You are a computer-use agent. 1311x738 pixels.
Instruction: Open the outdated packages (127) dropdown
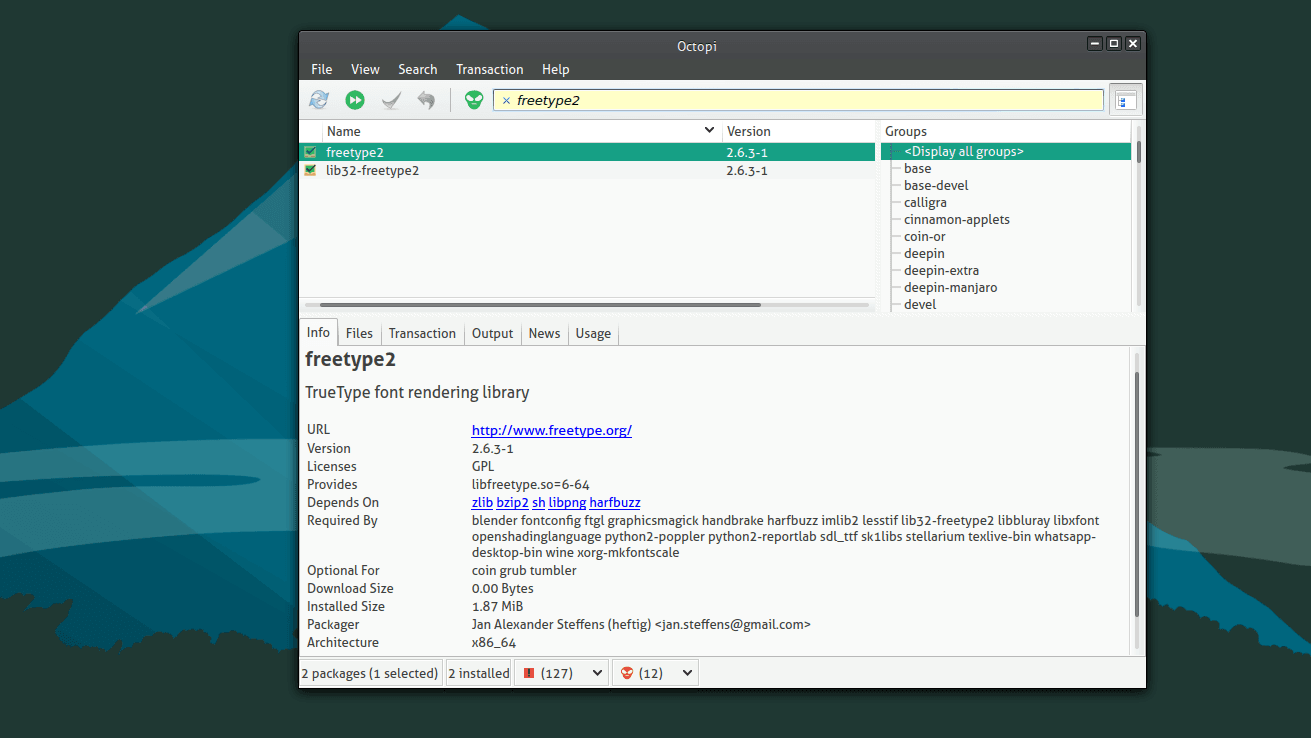tap(560, 673)
